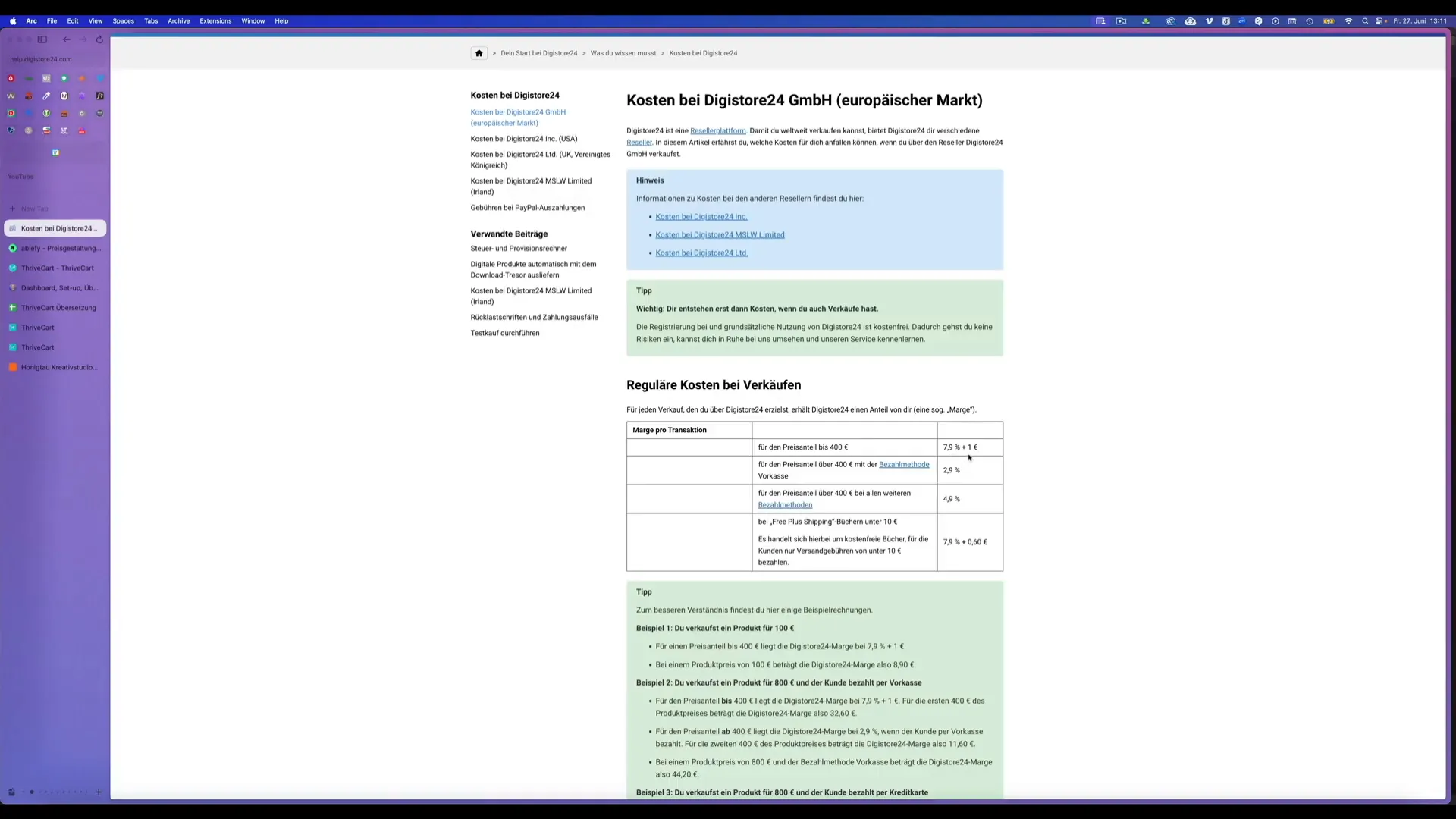This screenshot has width=1456, height=819.
Task: Open Kosten bei Digistore24 MSLW Limited link in Hinweis box
Action: tap(720, 235)
